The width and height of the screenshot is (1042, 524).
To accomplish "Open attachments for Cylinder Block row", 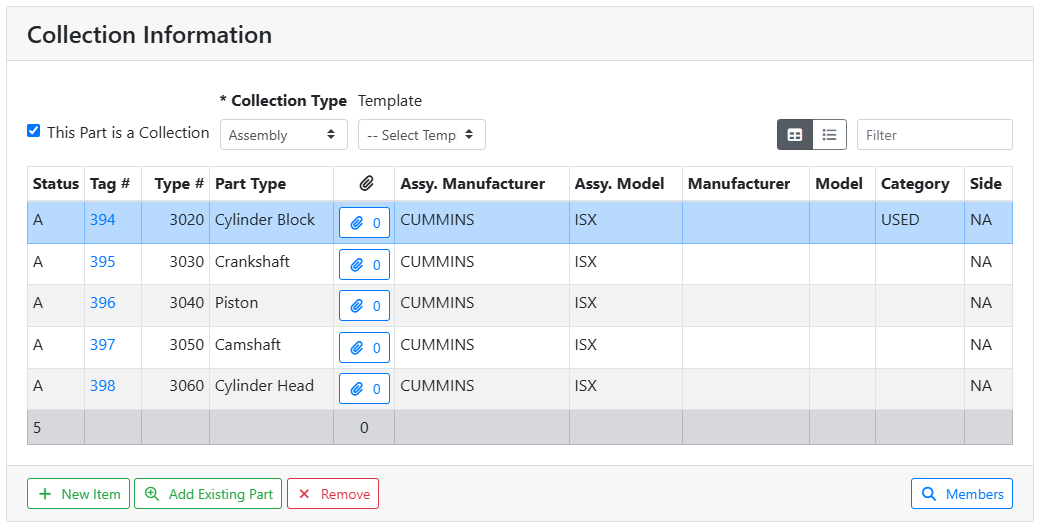I will (364, 223).
